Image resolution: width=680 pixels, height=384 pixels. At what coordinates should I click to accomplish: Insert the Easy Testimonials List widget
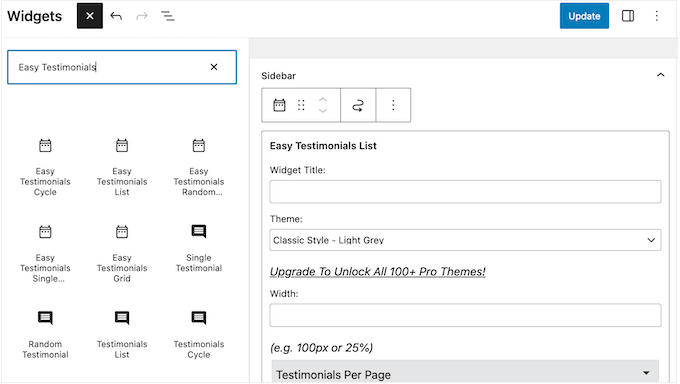pyautogui.click(x=122, y=167)
